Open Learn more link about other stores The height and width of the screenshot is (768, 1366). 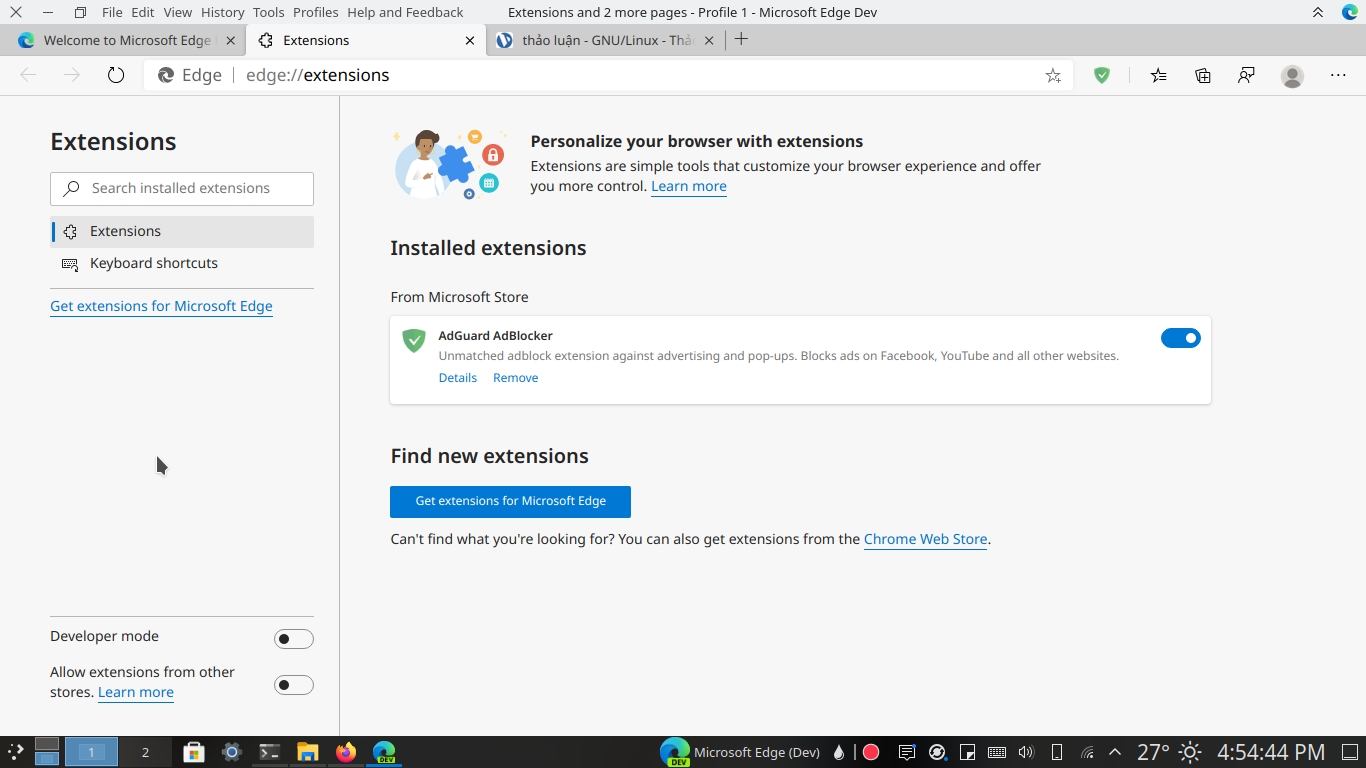pyautogui.click(x=136, y=692)
